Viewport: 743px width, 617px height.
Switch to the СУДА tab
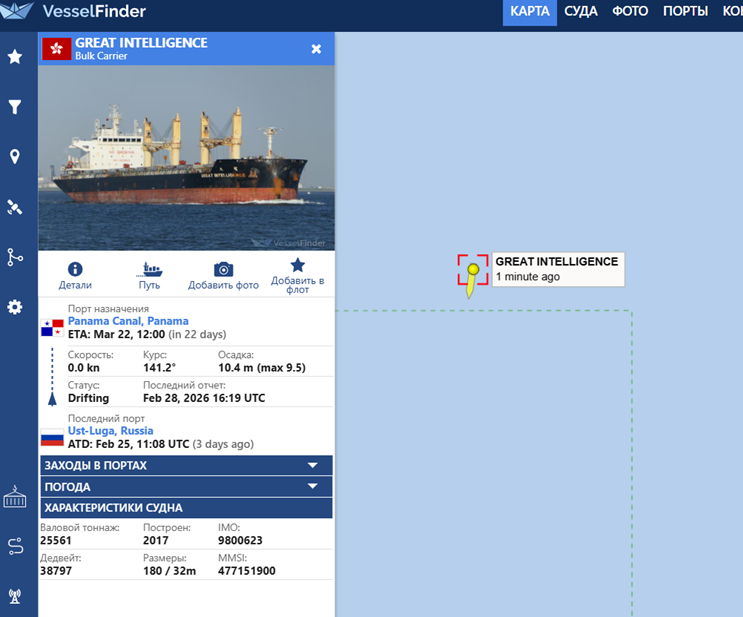(x=581, y=12)
